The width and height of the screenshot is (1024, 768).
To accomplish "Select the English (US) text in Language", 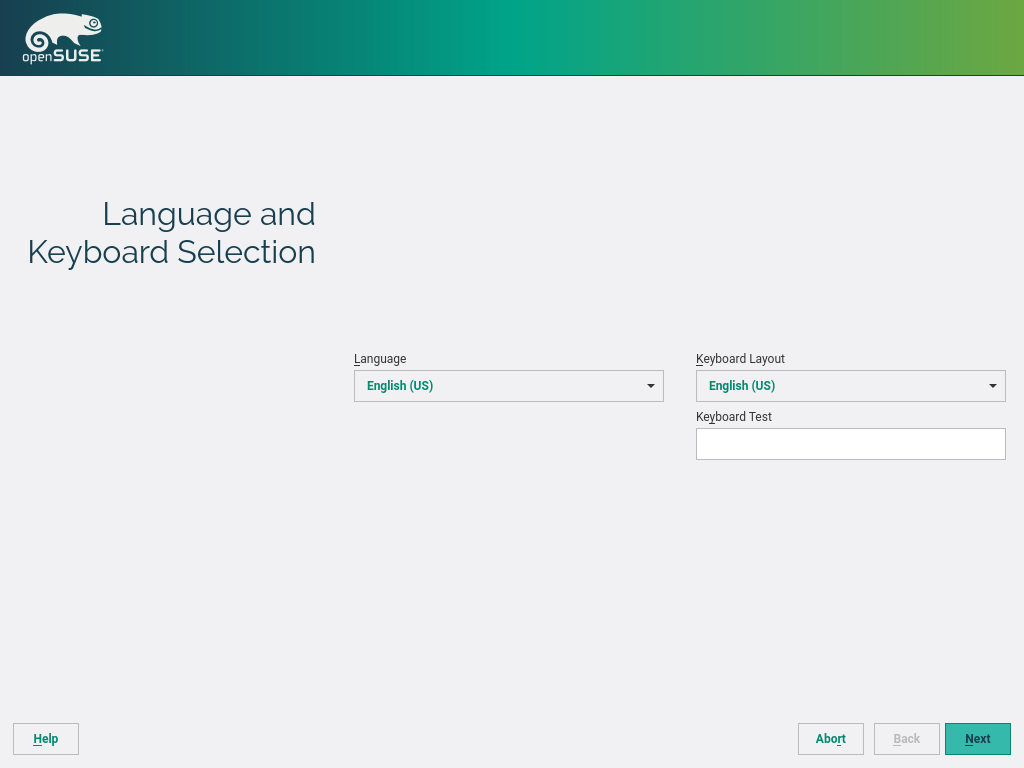I will (400, 386).
